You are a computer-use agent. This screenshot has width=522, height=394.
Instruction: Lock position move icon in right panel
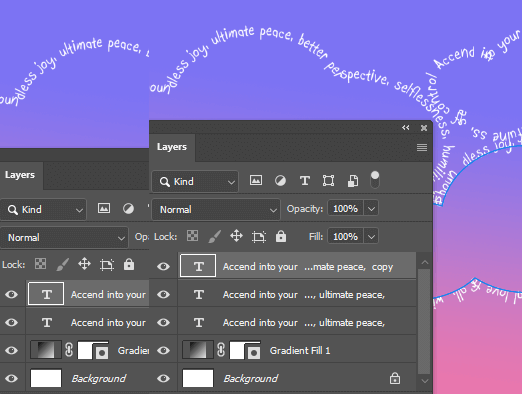(236, 236)
